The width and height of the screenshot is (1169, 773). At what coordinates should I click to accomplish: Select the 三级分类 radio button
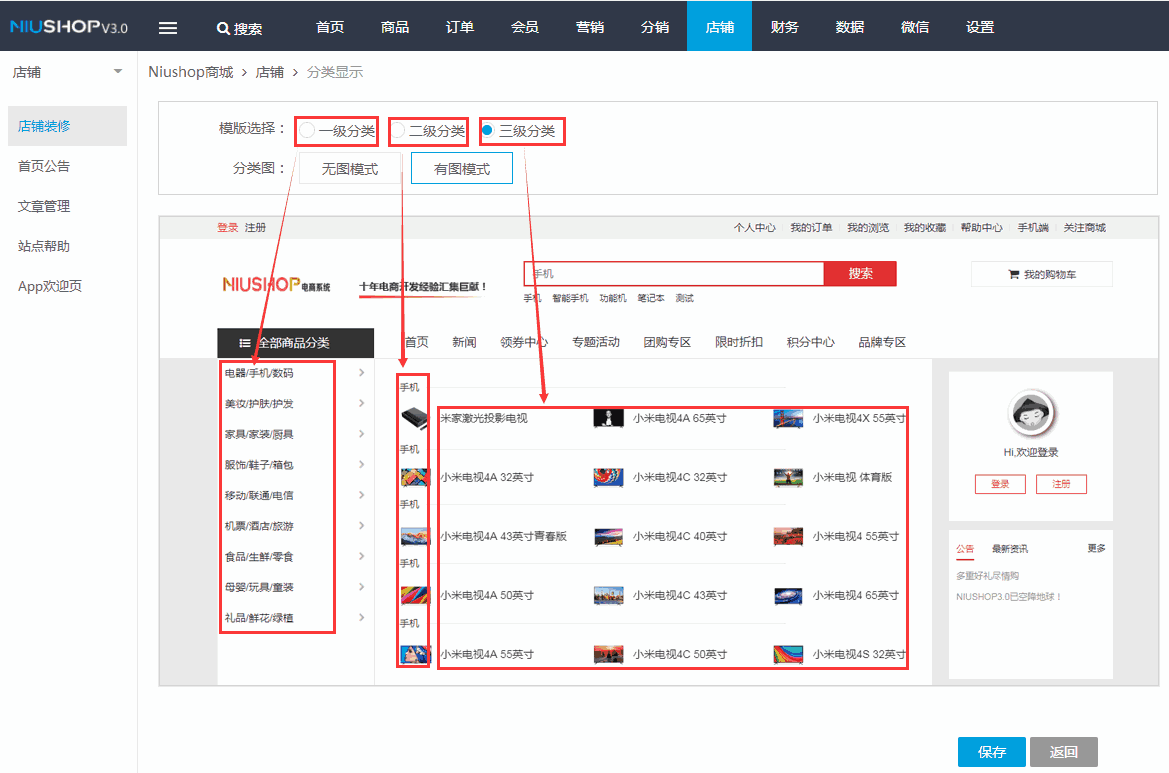tap(488, 130)
